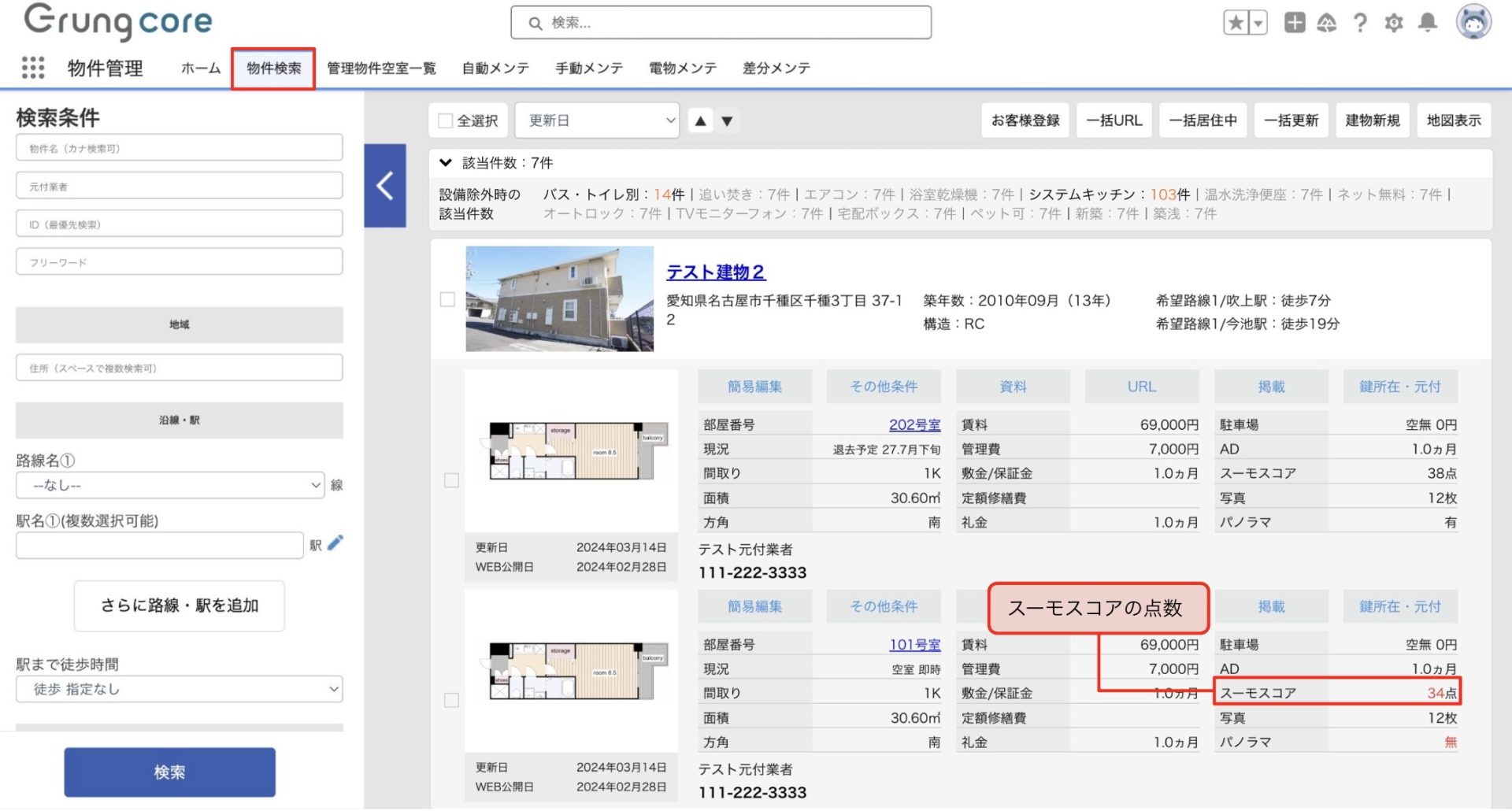The image size is (1512, 811).
Task: Collapse search panel with left chevron
Action: click(x=385, y=186)
